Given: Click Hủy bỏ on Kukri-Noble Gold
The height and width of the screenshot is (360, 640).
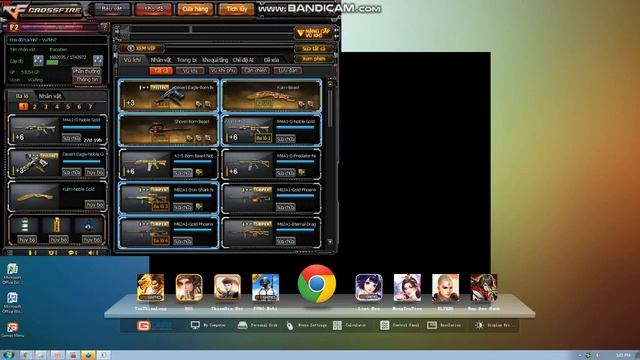Looking at the screenshot, I should click(x=95, y=204).
